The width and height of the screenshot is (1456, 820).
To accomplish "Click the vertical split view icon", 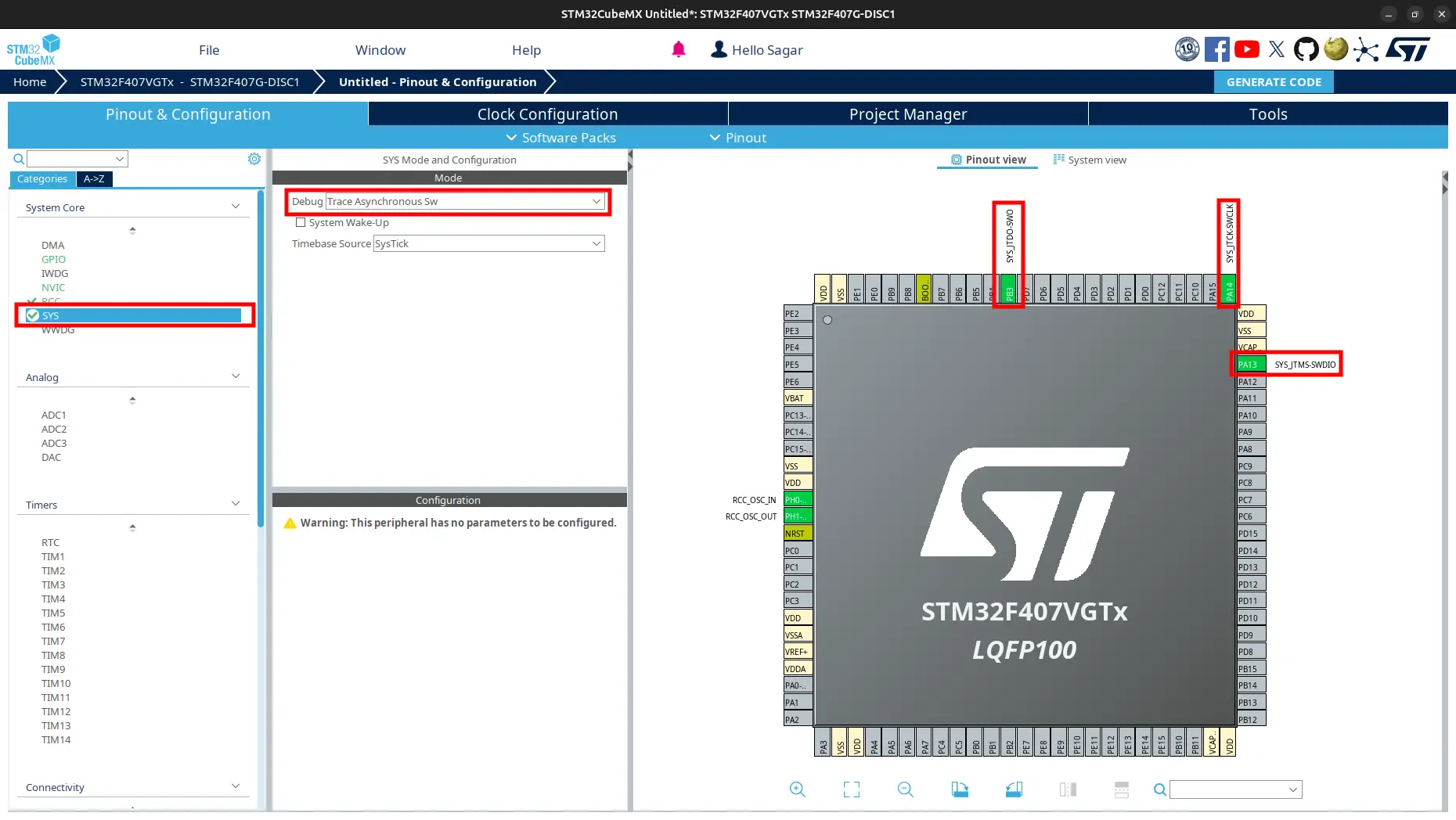I will [1068, 789].
